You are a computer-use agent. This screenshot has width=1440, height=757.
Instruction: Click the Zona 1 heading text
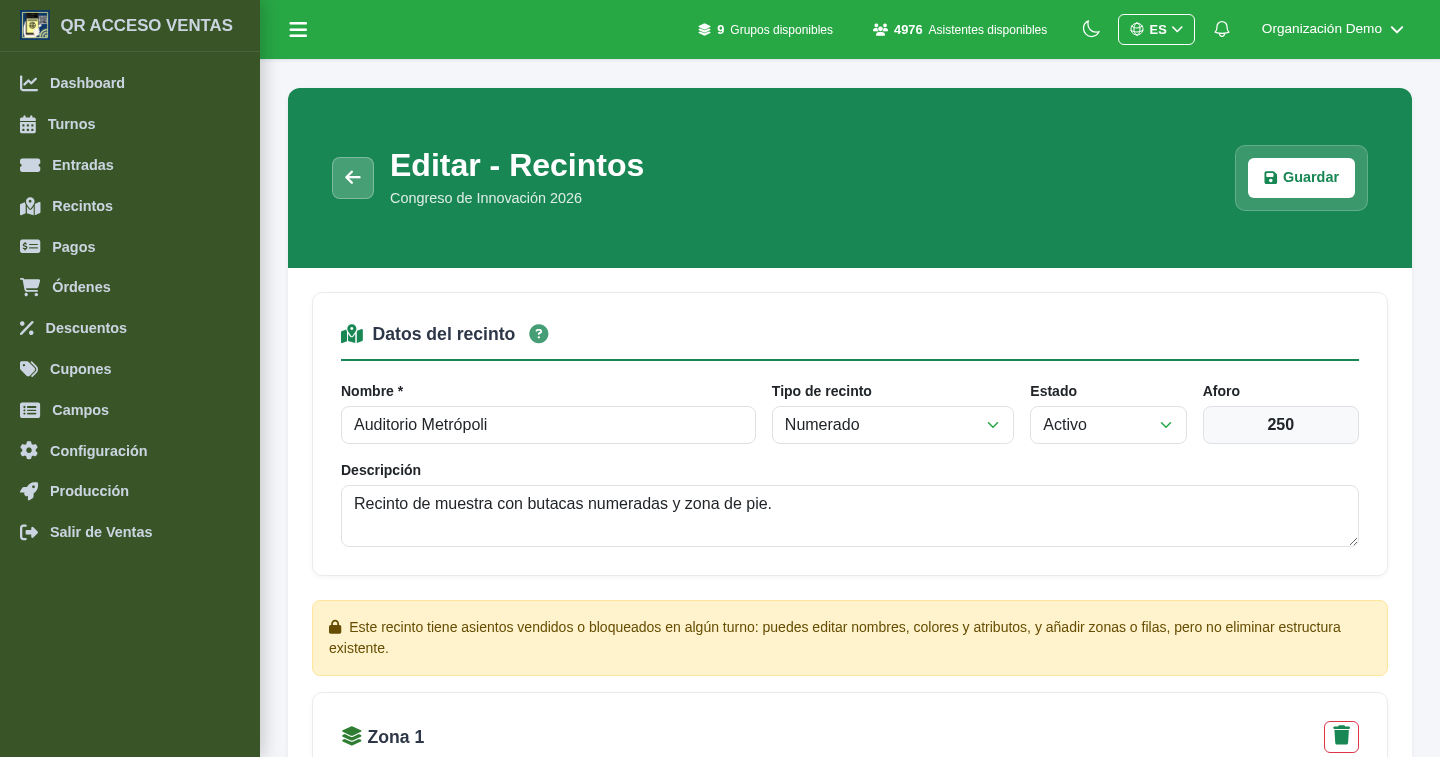tap(396, 737)
